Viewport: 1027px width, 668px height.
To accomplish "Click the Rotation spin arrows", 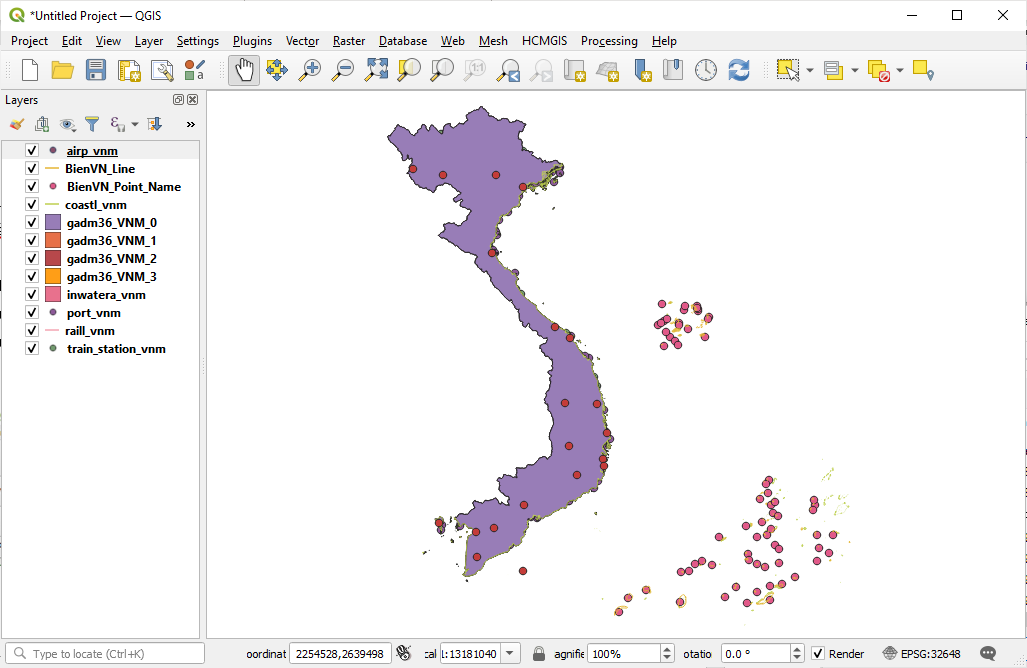I will point(797,654).
